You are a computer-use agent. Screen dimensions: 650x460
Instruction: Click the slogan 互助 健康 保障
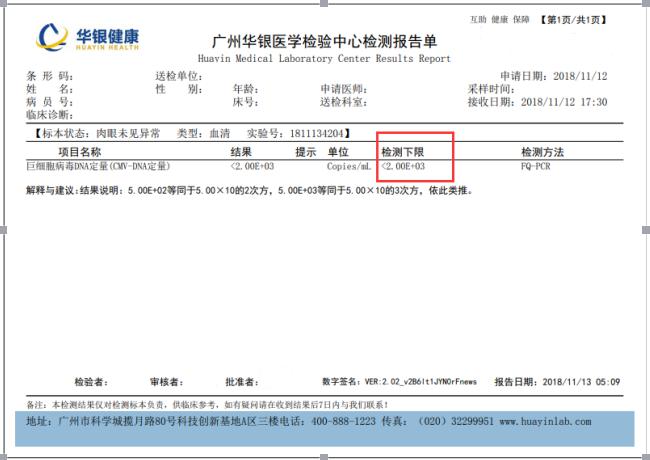499,19
